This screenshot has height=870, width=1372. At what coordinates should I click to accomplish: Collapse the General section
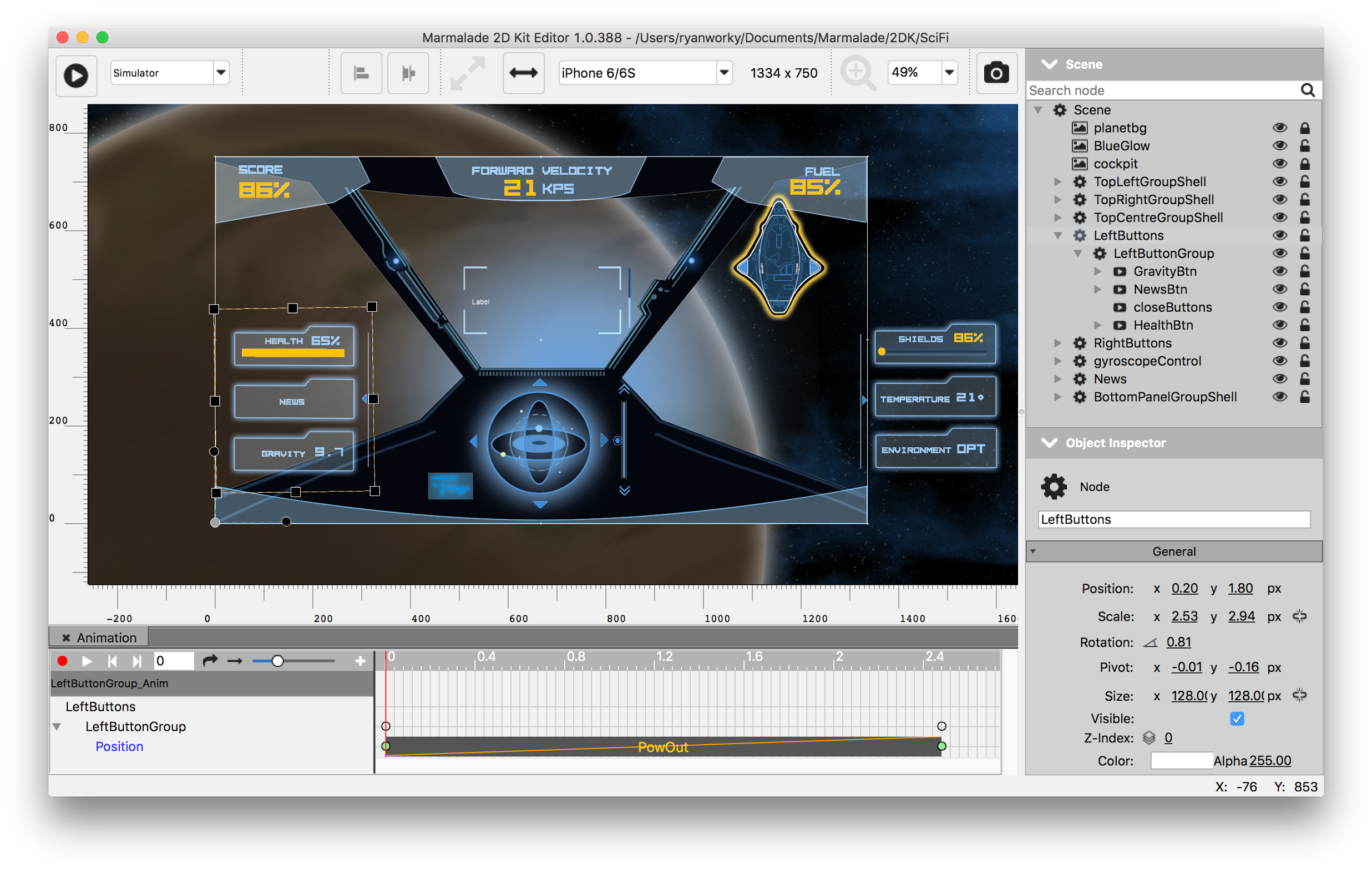point(1034,551)
